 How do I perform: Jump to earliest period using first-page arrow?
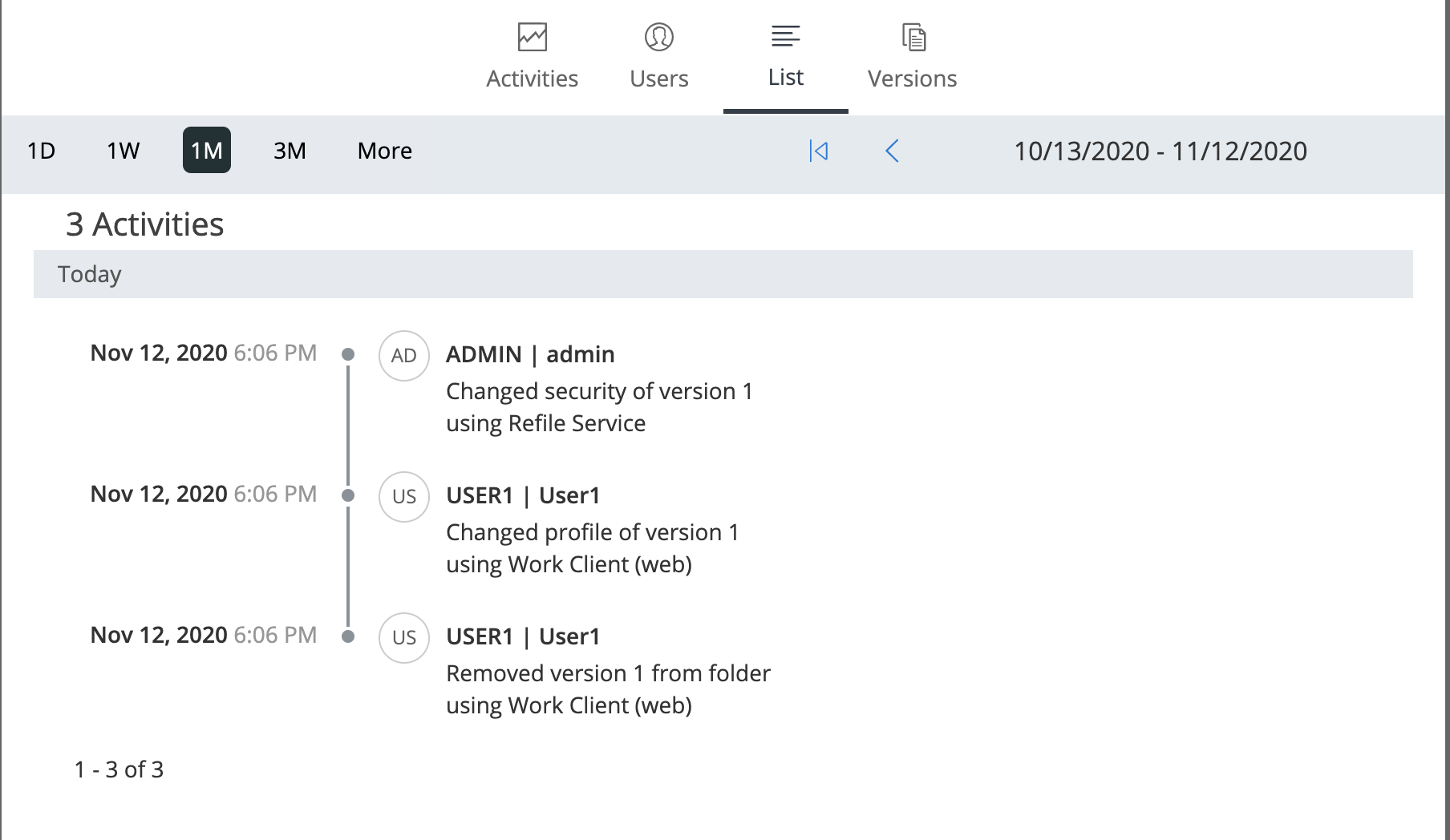coord(818,151)
